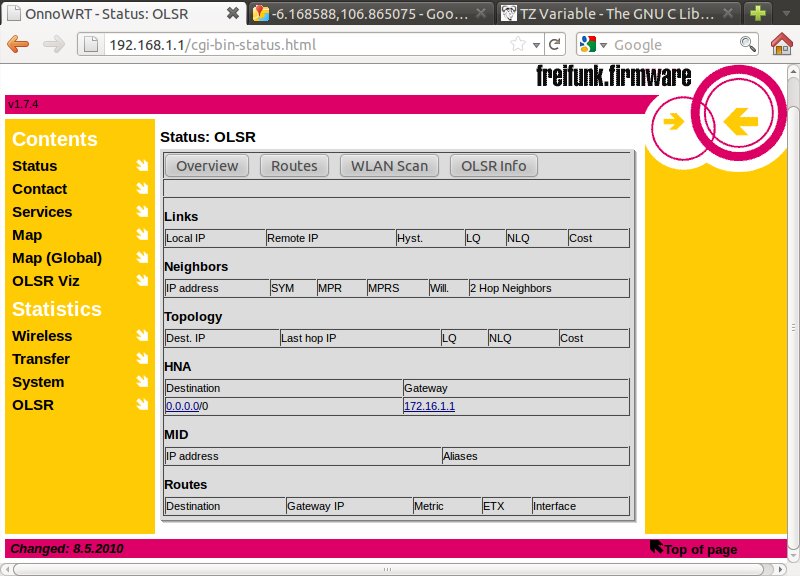Open the 0.0.0.0 destination link
Image resolution: width=800 pixels, height=576 pixels.
(183, 406)
